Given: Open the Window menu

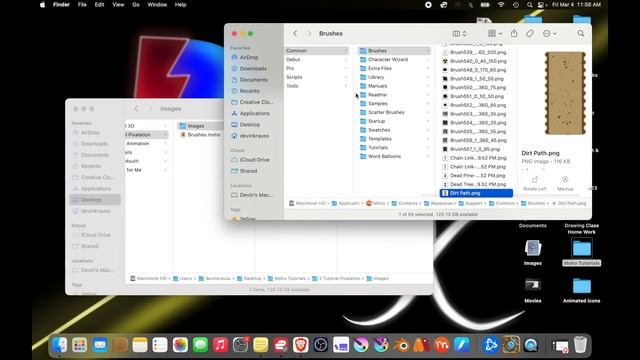Looking at the screenshot, I should 157,4.
